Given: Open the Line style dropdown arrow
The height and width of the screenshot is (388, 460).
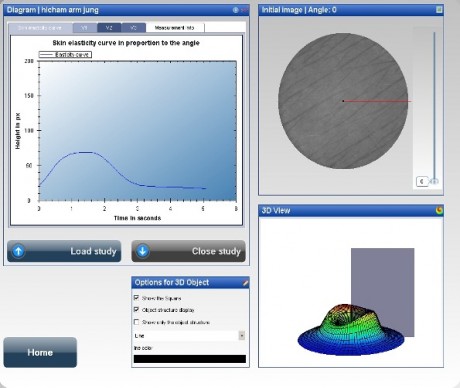Looking at the screenshot, I should coord(242,336).
